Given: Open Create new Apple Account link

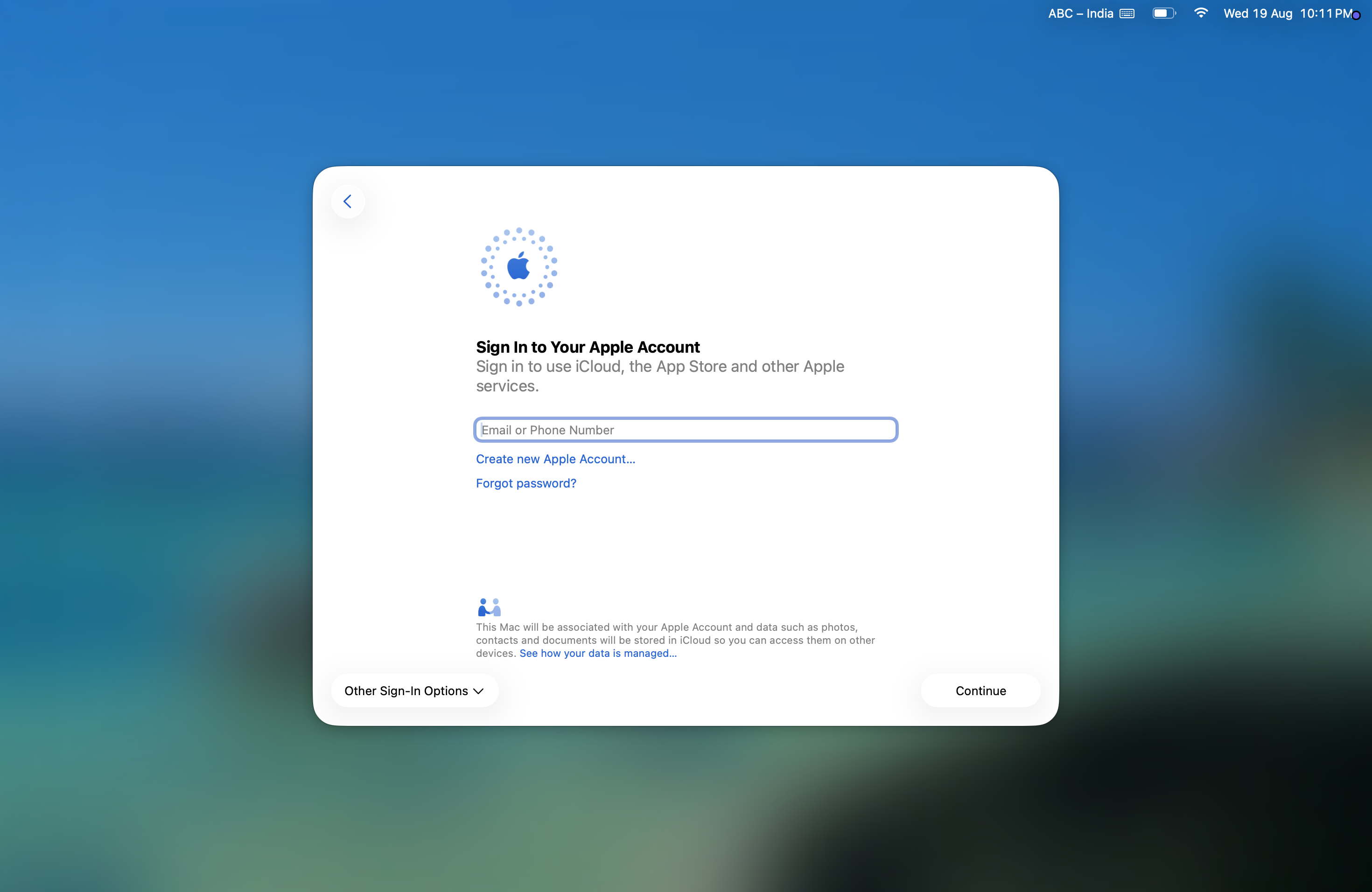Looking at the screenshot, I should click(555, 459).
